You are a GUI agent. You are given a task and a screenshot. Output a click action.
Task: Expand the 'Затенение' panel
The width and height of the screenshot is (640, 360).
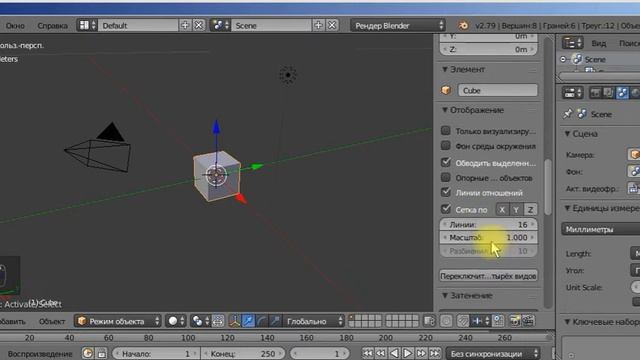pyautogui.click(x=445, y=296)
